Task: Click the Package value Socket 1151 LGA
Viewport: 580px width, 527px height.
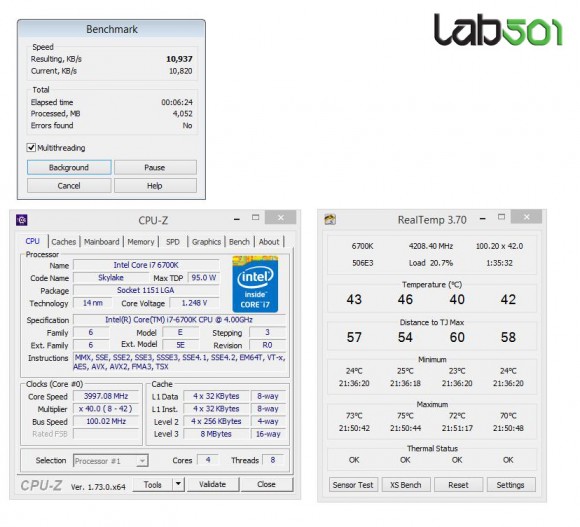Action: pos(146,290)
